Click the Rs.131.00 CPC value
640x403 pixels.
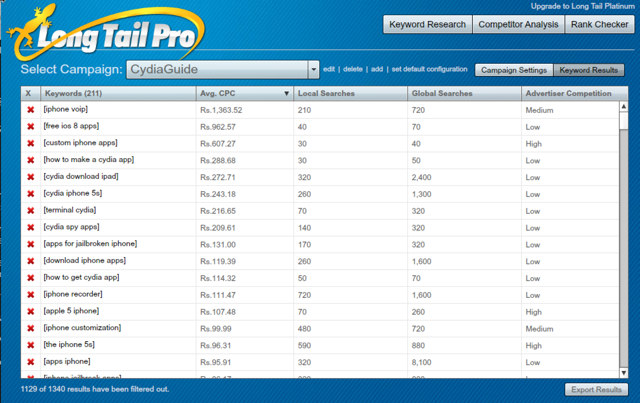(x=218, y=245)
